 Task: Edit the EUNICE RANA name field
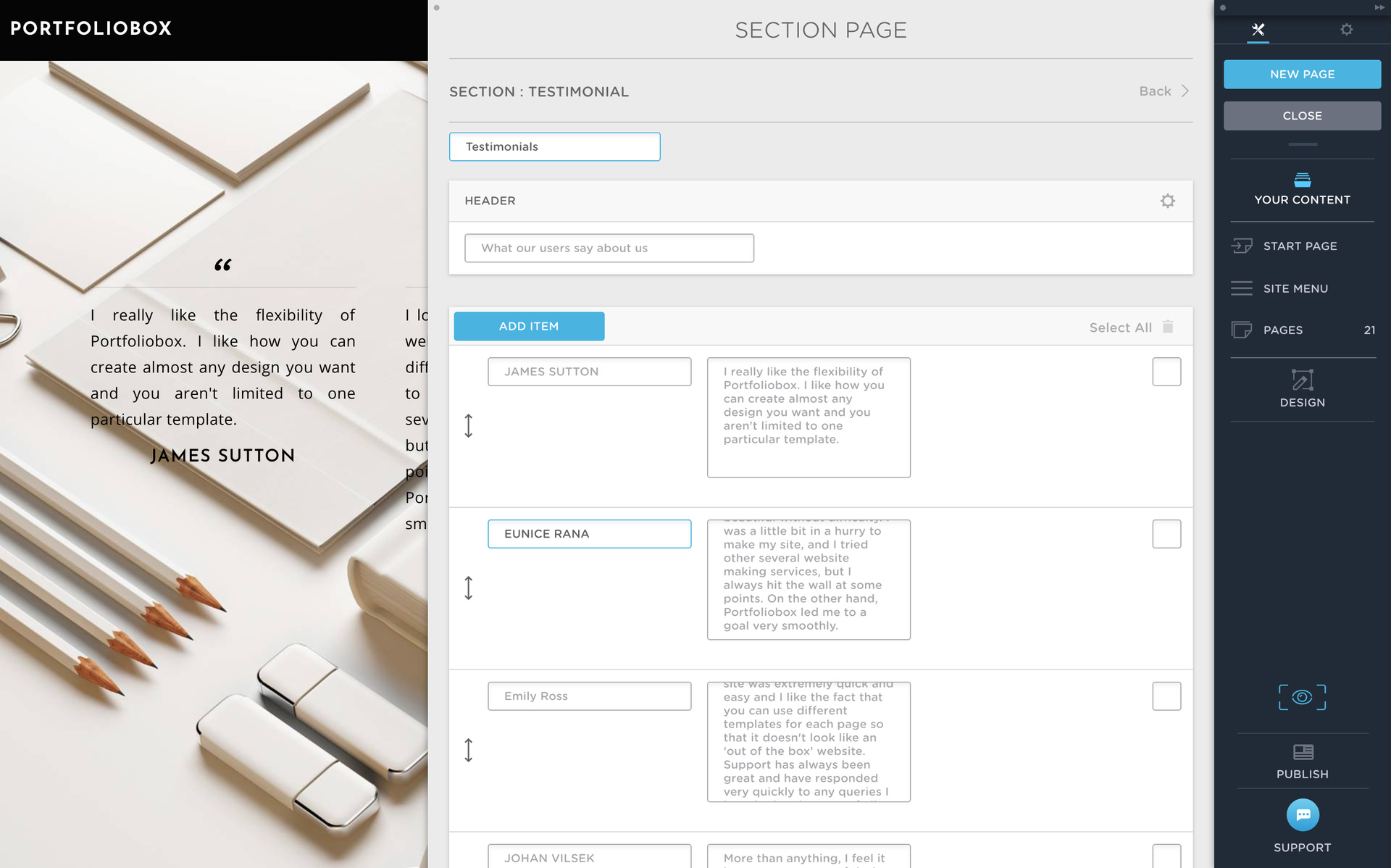click(589, 534)
